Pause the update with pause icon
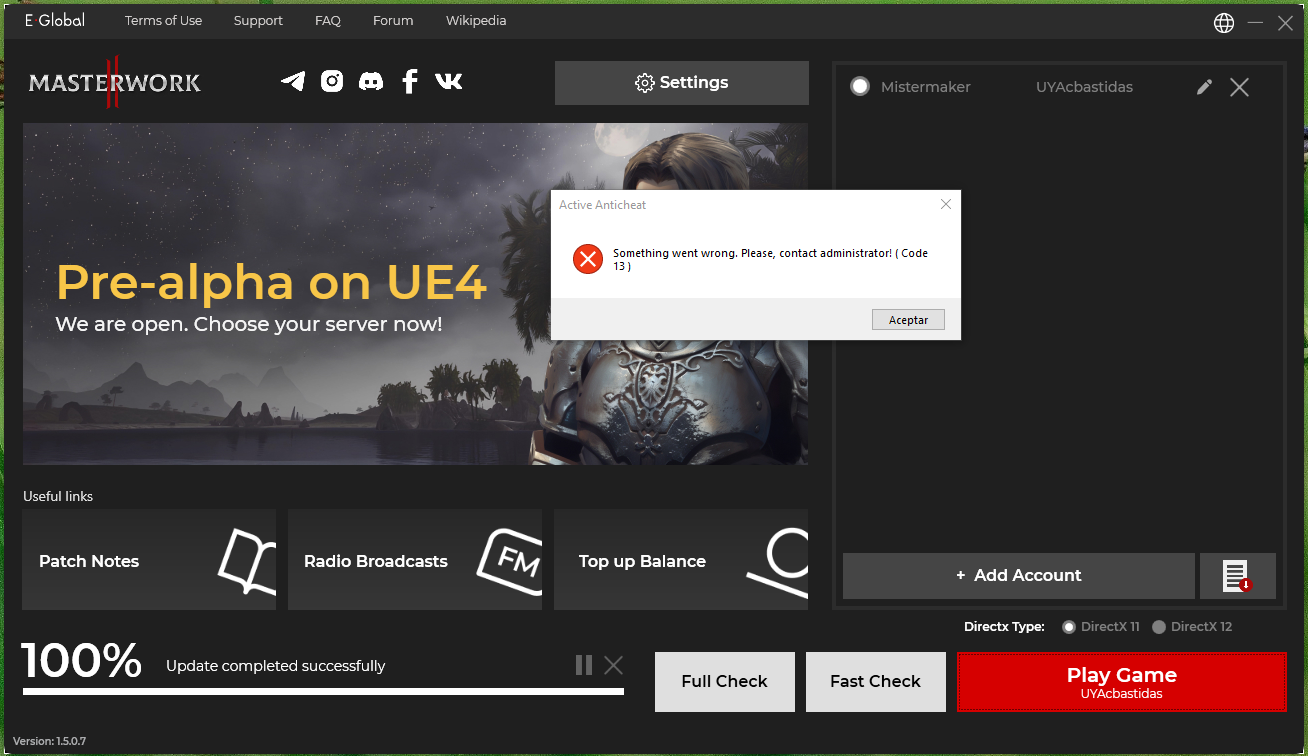 tap(584, 665)
